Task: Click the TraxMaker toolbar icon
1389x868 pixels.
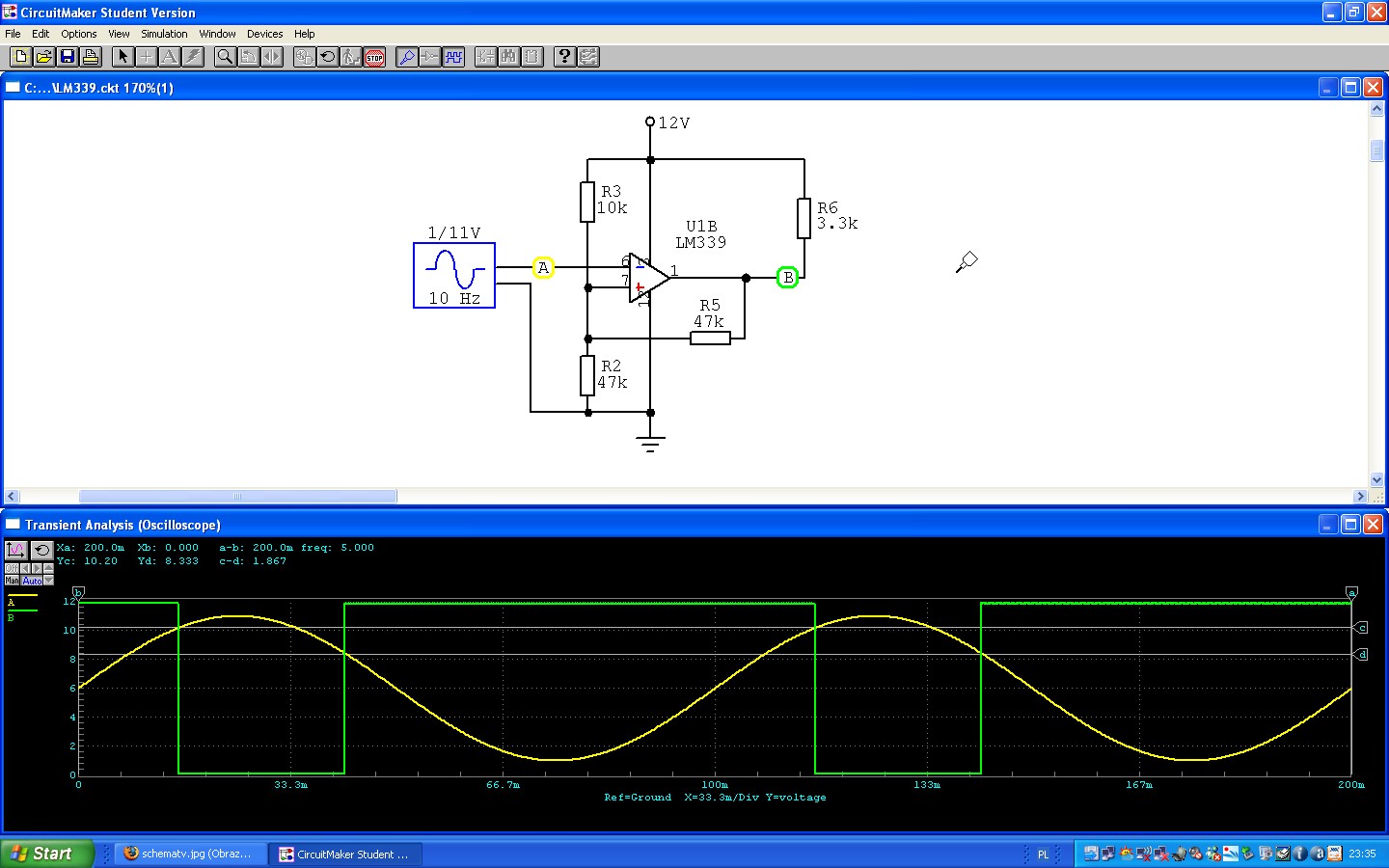Action: pos(587,57)
